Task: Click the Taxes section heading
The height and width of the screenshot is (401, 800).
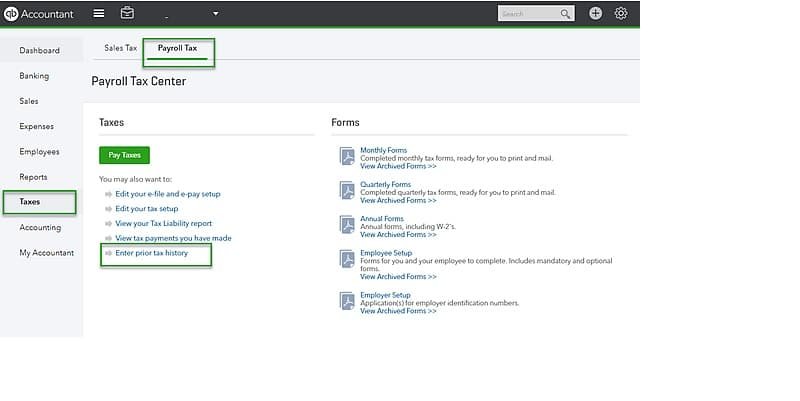Action: [112, 122]
